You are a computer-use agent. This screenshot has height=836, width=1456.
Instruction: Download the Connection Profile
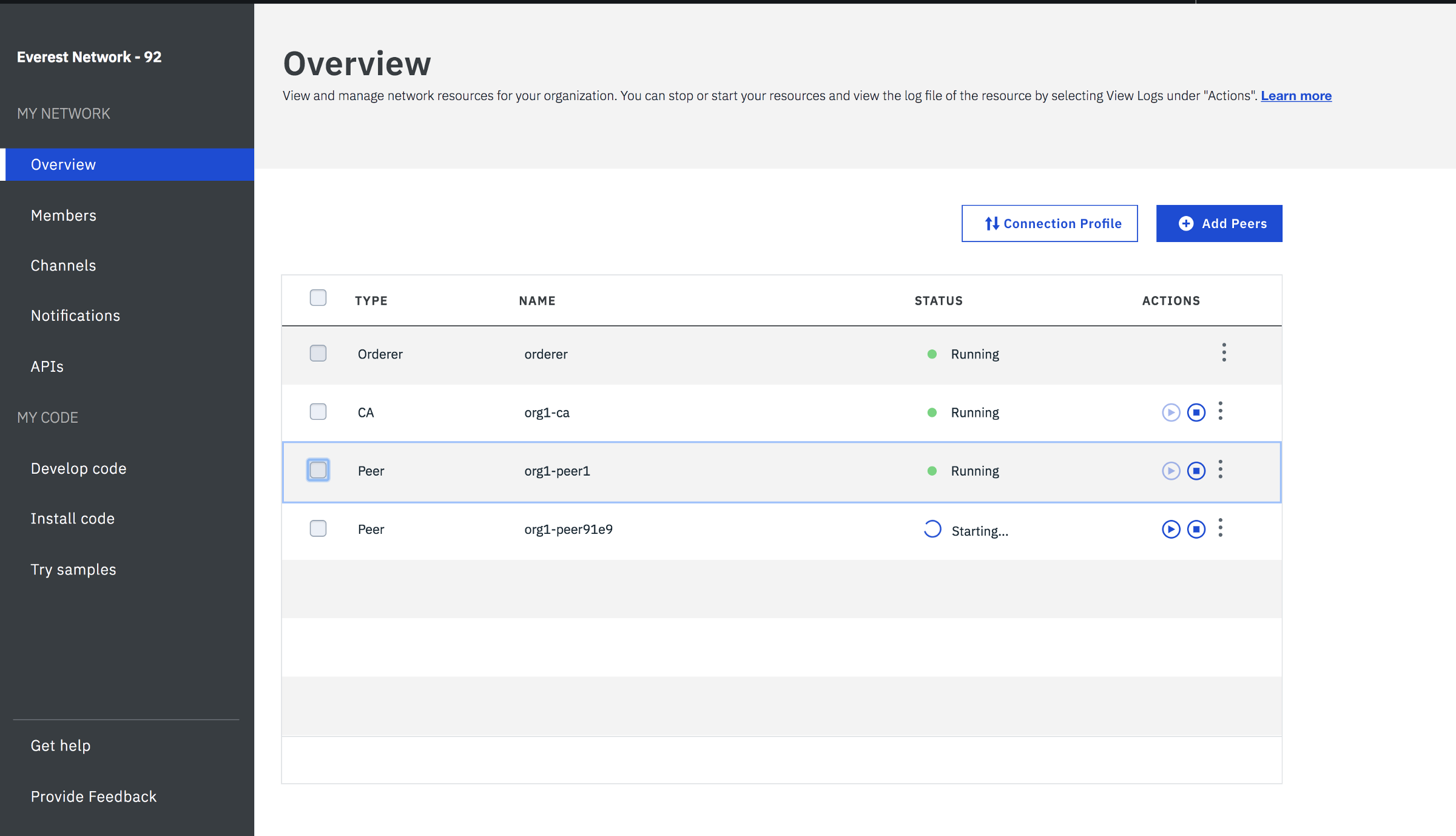(x=1049, y=223)
